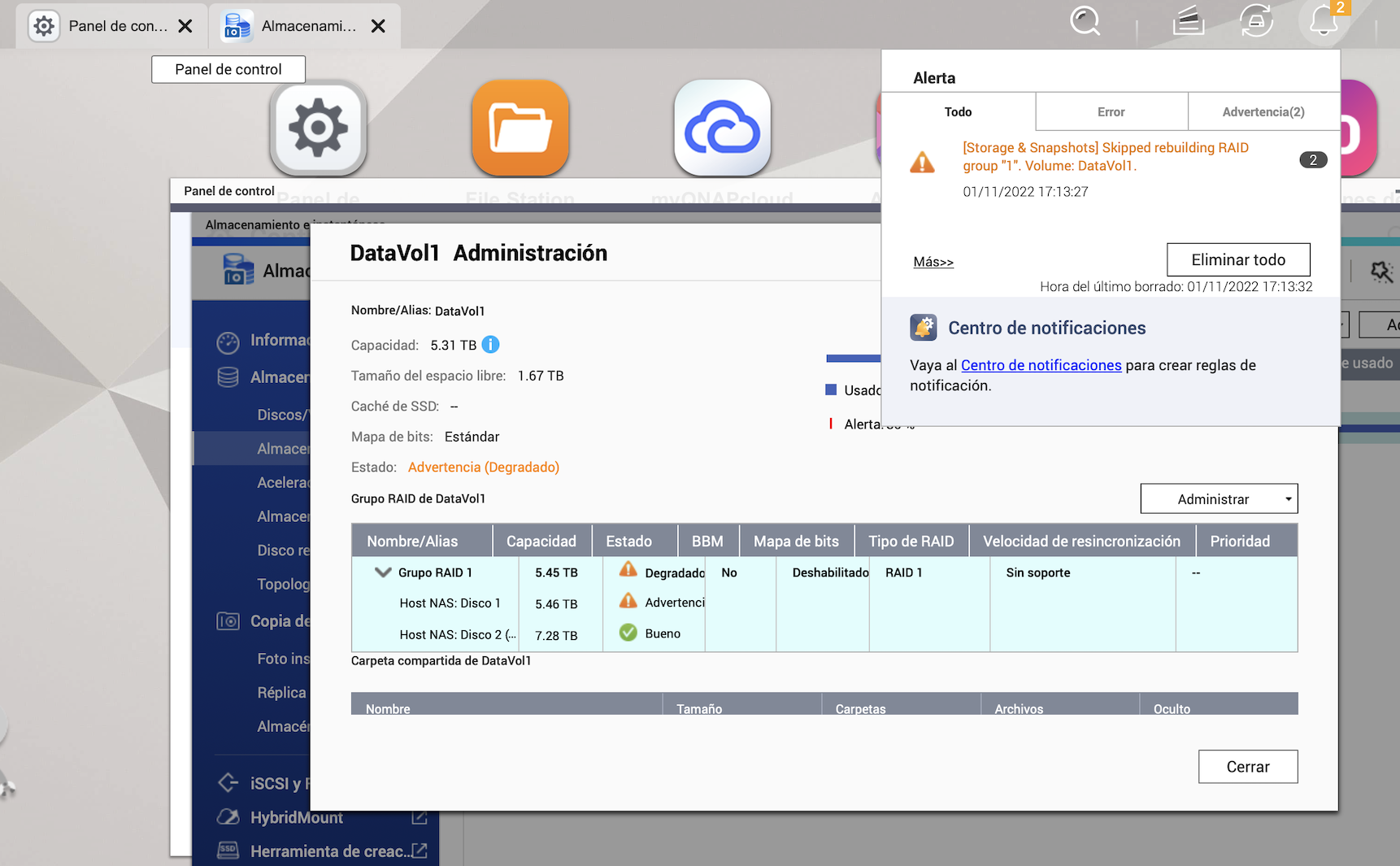The image size is (1400, 866).
Task: Switch to the Error alerts tab
Action: point(1111,112)
